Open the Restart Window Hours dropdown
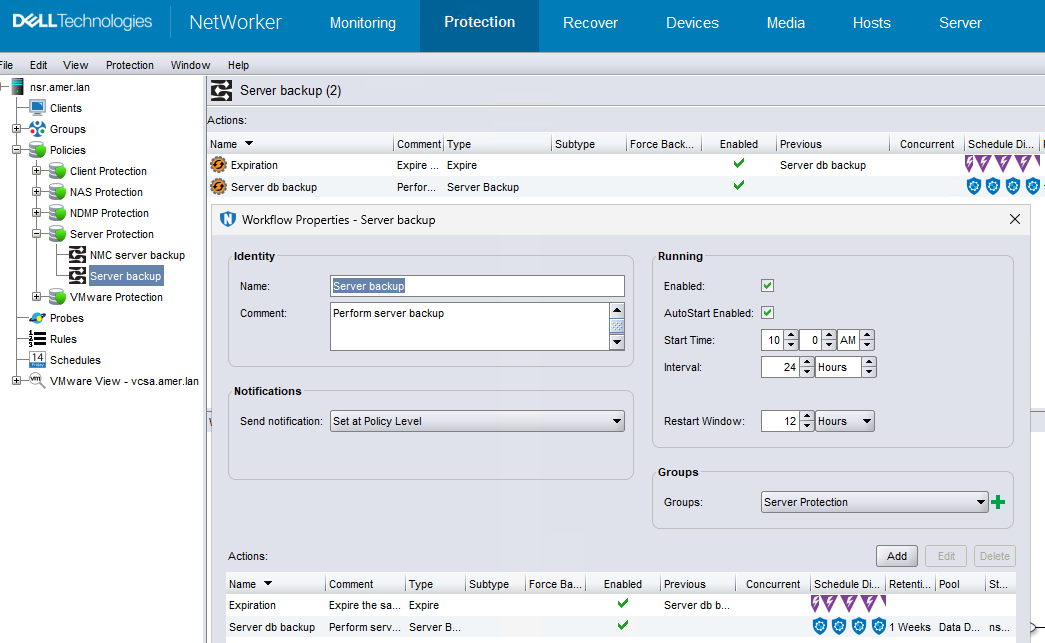The height and width of the screenshot is (643, 1045). tap(844, 421)
